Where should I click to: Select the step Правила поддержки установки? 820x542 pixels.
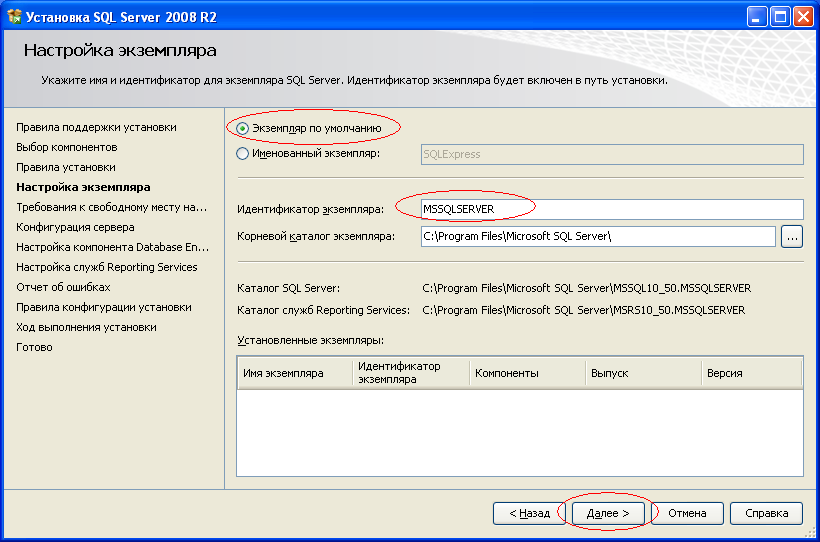[96, 127]
